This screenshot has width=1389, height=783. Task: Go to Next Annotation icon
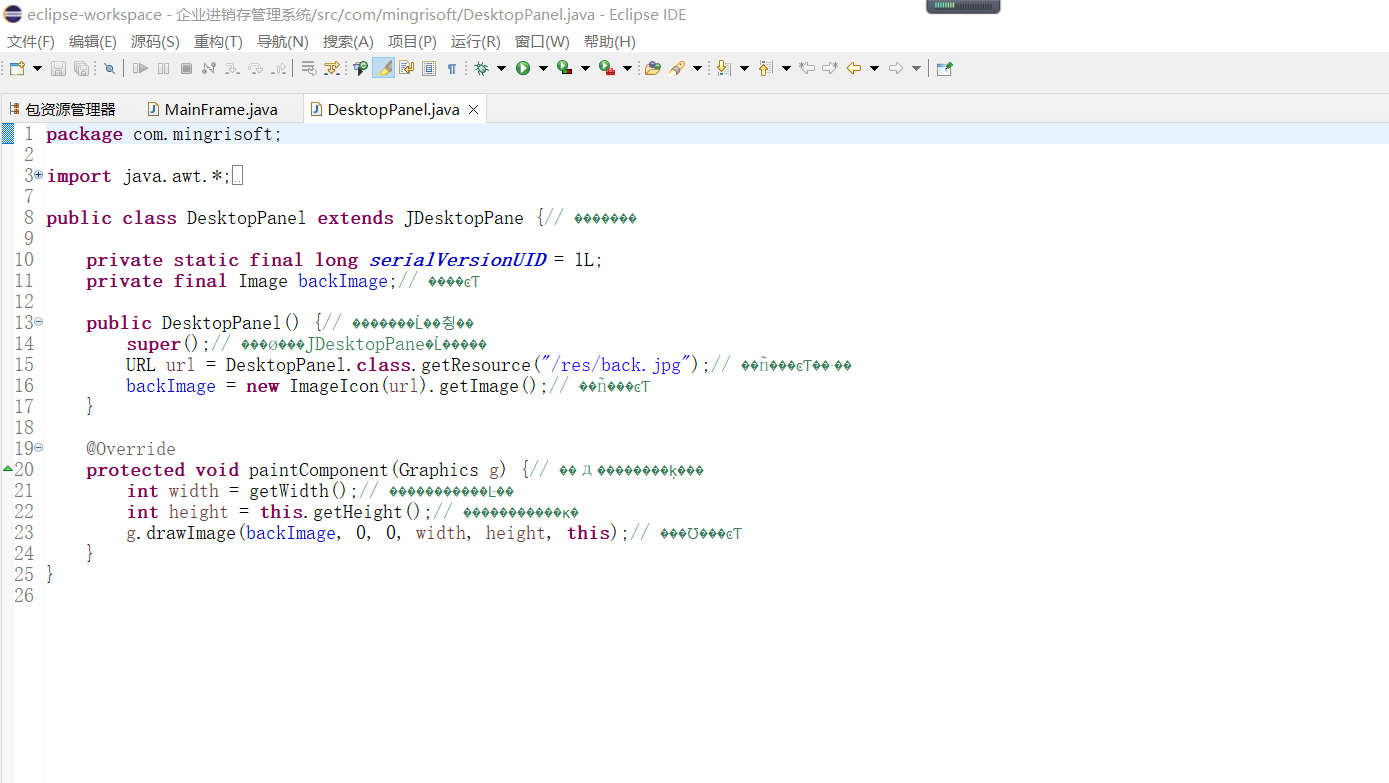724,68
